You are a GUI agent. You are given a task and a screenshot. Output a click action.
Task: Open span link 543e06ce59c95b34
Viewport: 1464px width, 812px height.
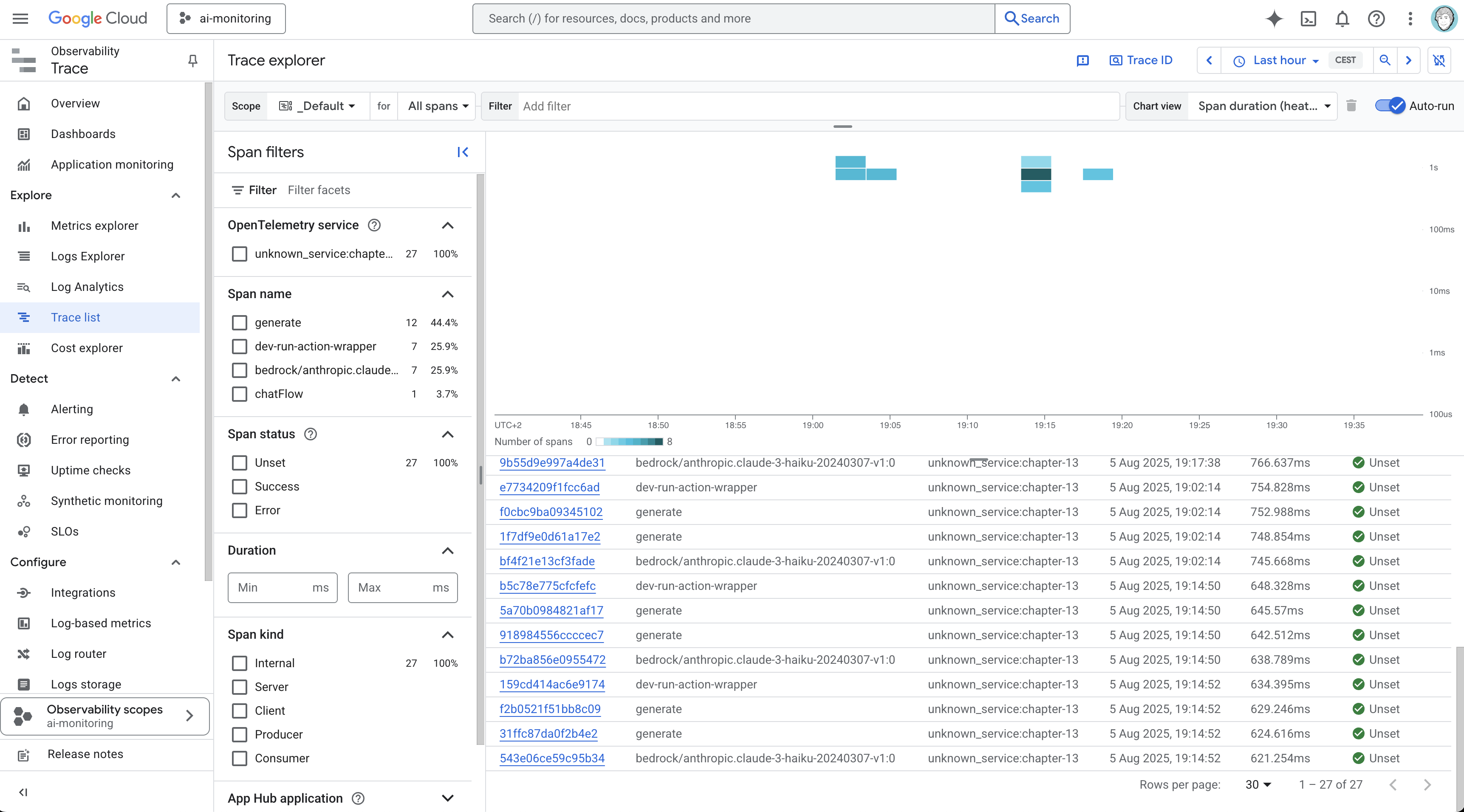(552, 758)
